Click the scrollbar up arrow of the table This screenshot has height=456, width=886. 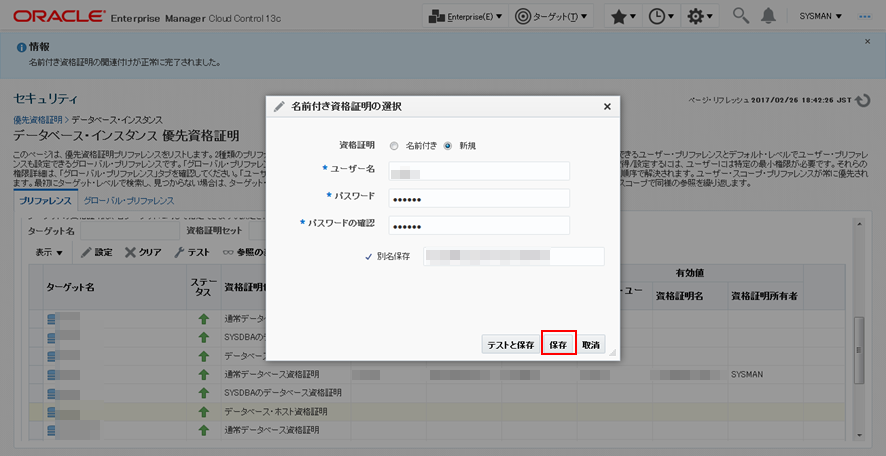click(x=859, y=224)
